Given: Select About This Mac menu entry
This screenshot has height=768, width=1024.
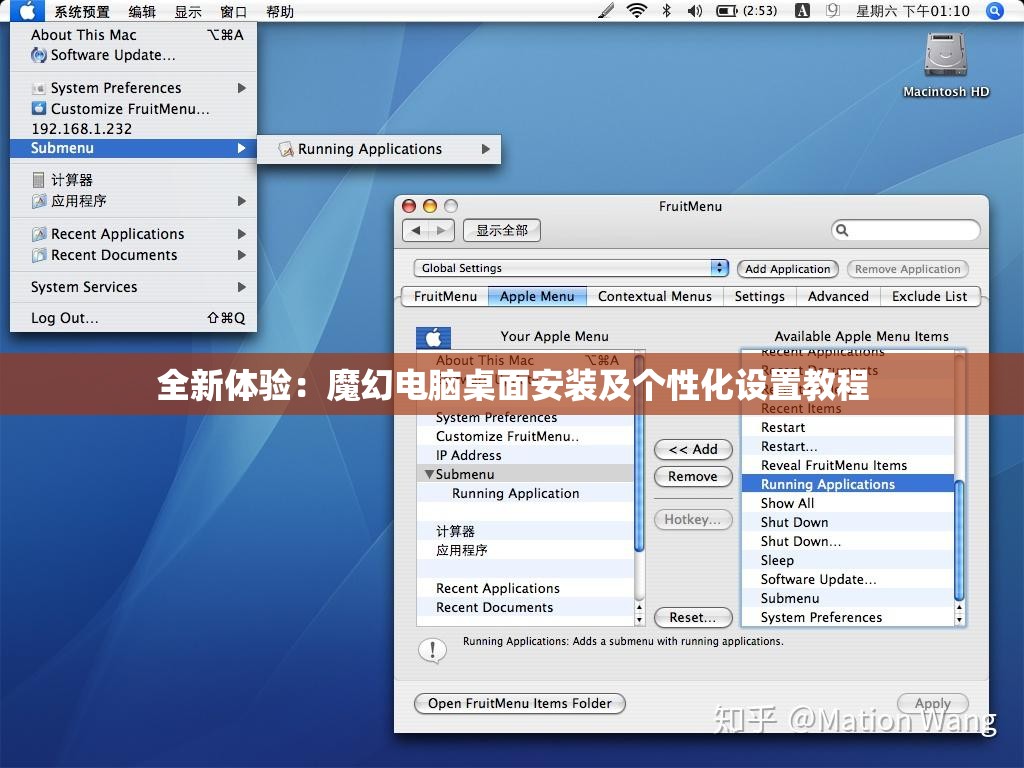Looking at the screenshot, I should [x=133, y=35].
